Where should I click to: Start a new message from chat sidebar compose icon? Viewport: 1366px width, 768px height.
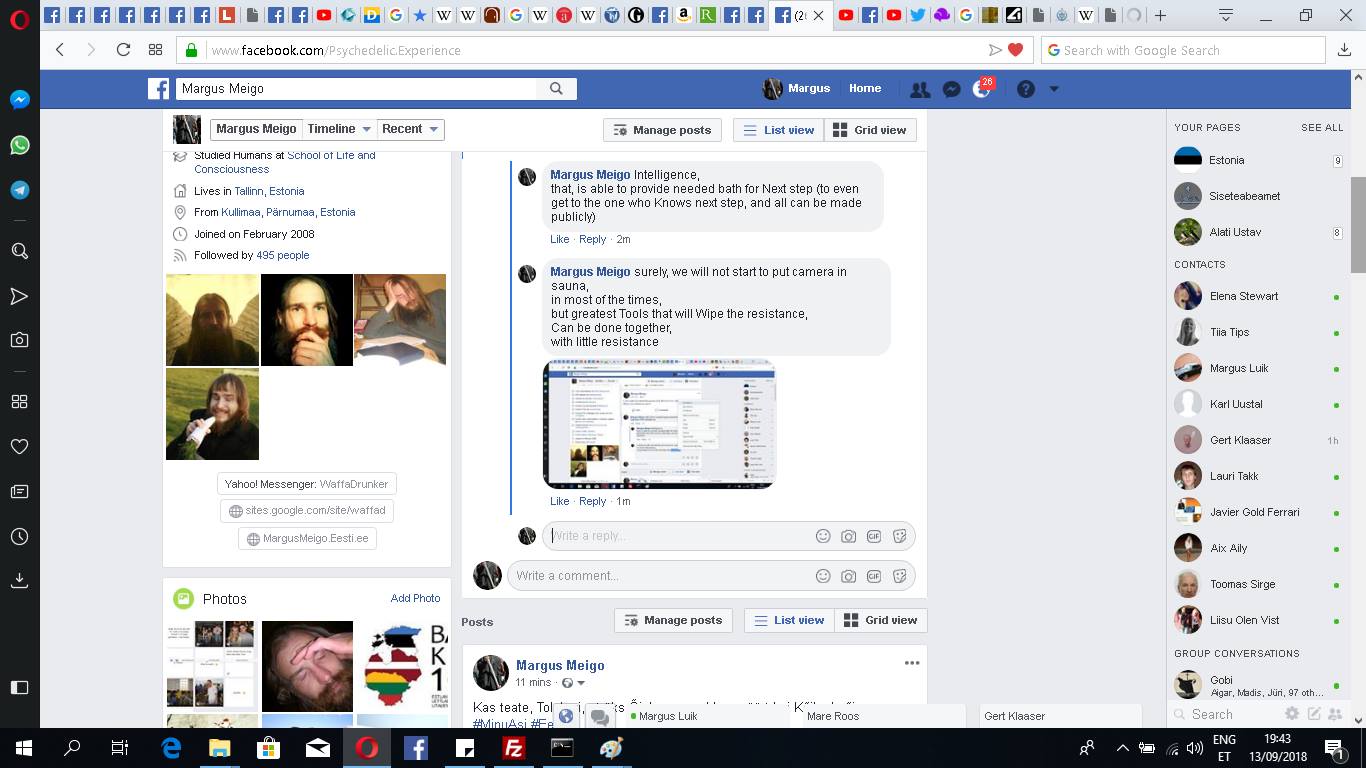click(x=1314, y=714)
